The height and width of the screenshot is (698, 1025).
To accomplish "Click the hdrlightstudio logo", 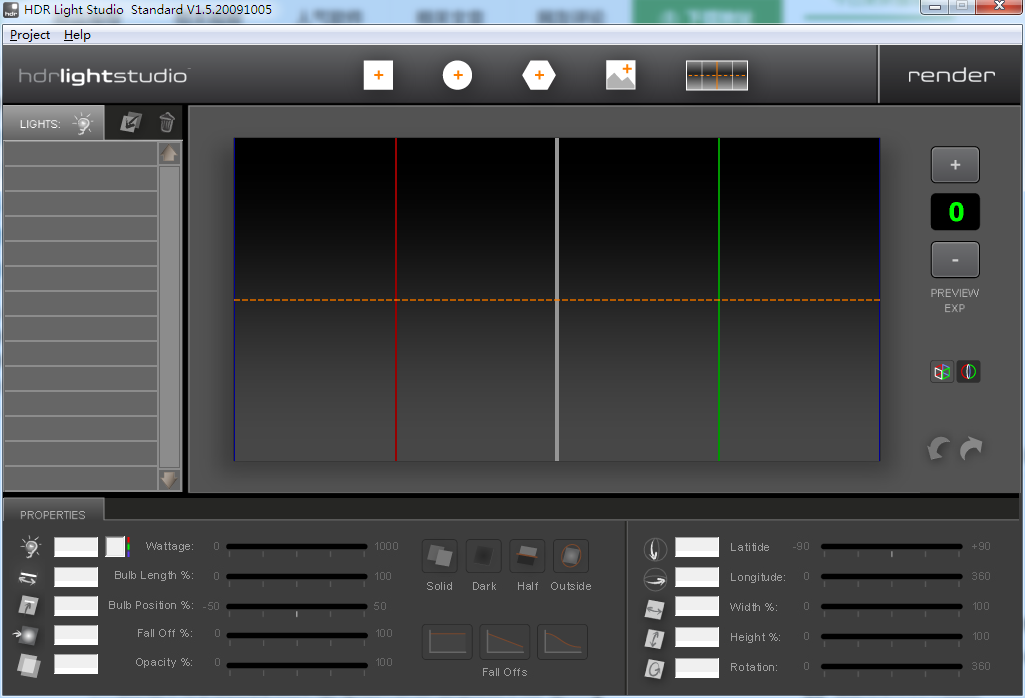I will click(103, 76).
